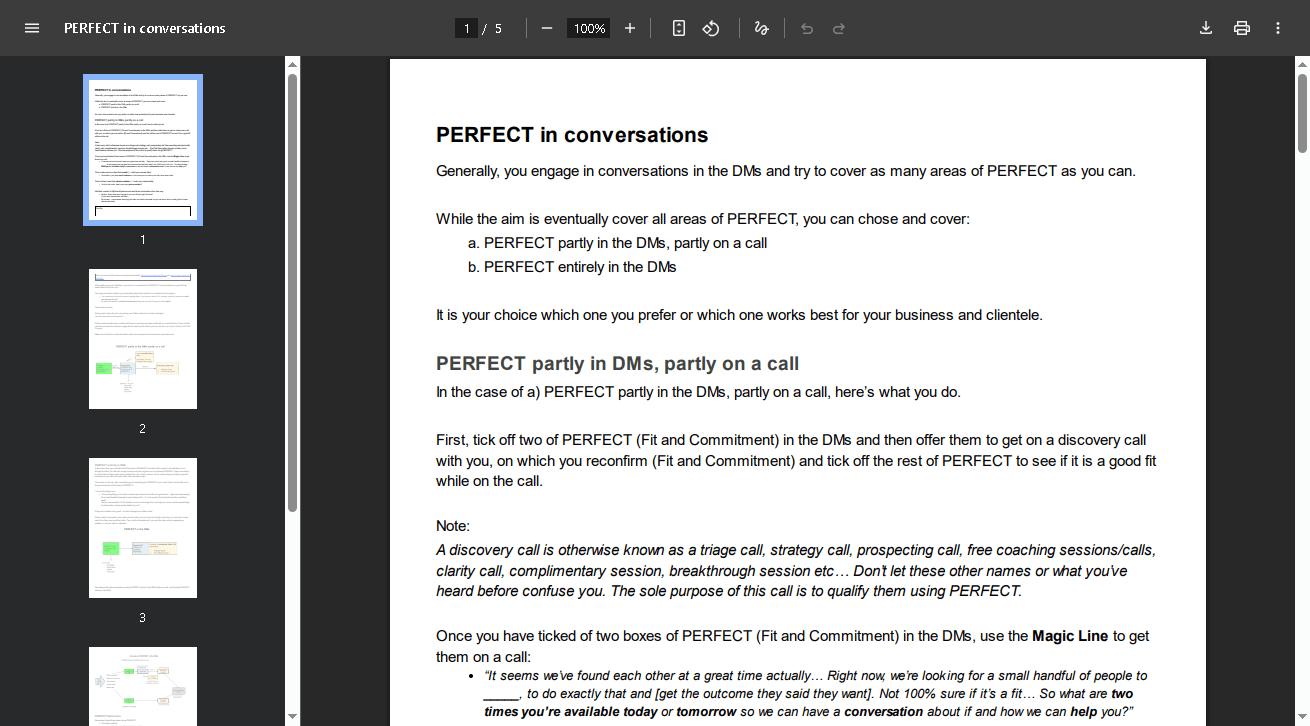
Task: Click the page label '2' under thumbnail
Action: tap(143, 429)
